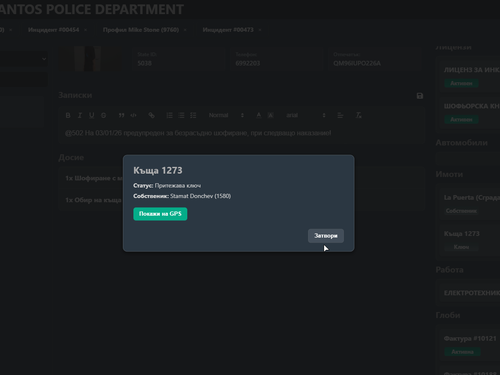500x375 pixels.
Task: Open the Normal heading size dropdown
Action: (226, 115)
